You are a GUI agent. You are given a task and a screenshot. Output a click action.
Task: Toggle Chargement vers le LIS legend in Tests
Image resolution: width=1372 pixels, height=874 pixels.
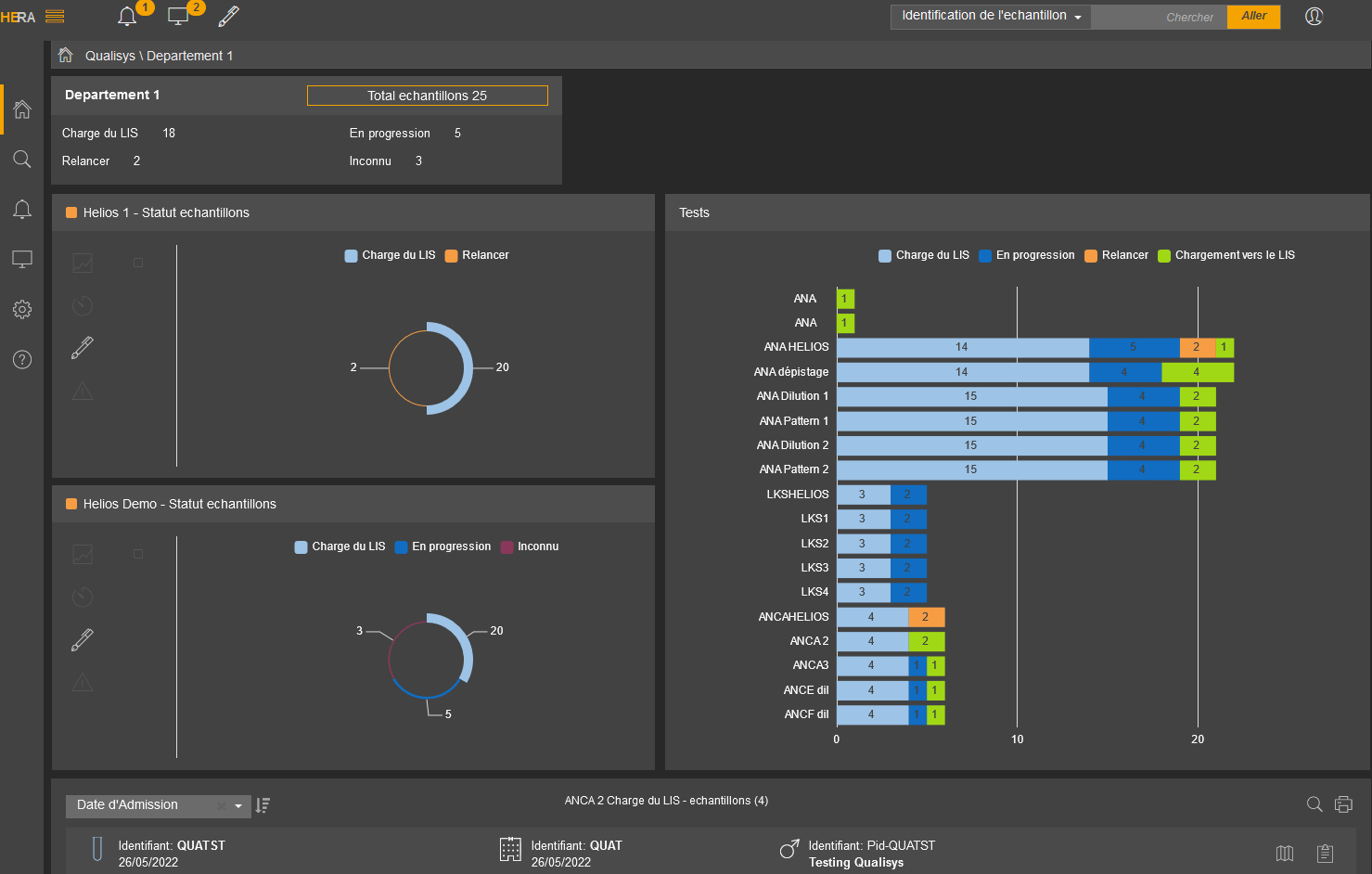pos(1226,255)
